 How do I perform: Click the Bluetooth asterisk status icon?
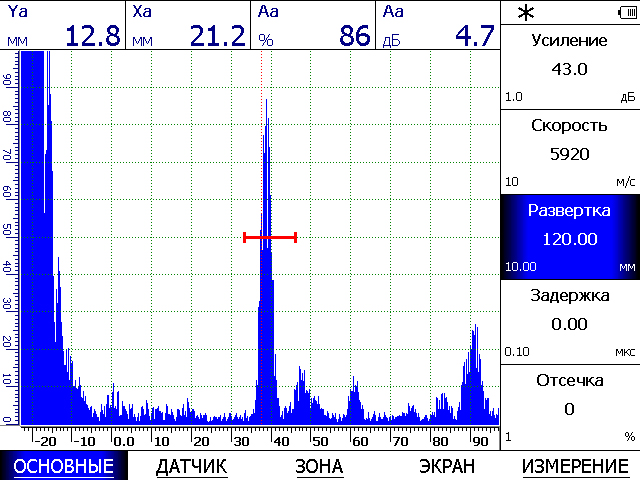(x=525, y=12)
